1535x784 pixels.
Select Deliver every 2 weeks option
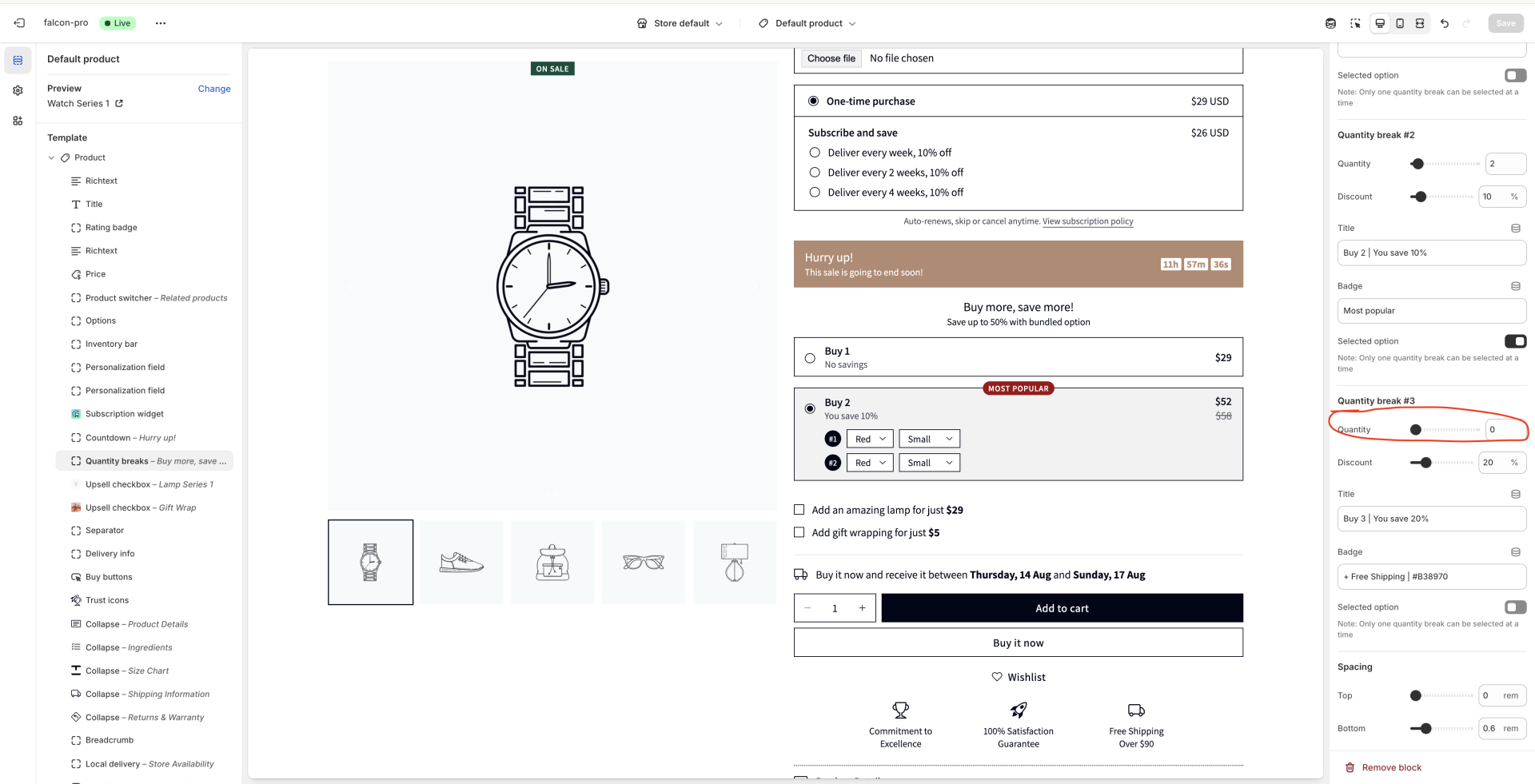[815, 173]
